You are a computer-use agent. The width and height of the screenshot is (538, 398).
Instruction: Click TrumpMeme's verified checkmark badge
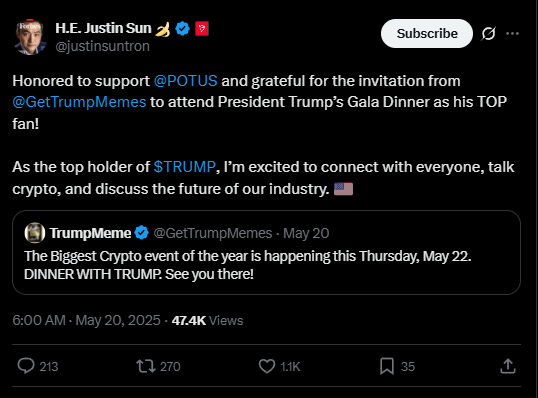pos(141,233)
